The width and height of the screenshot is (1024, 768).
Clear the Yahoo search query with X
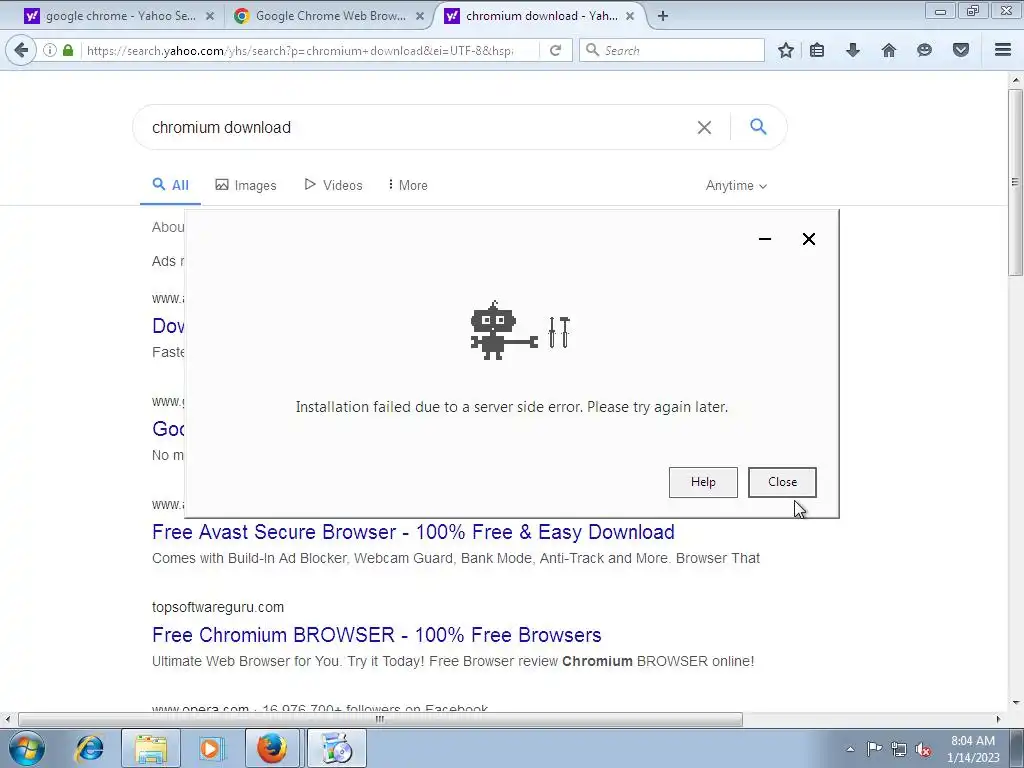click(704, 127)
